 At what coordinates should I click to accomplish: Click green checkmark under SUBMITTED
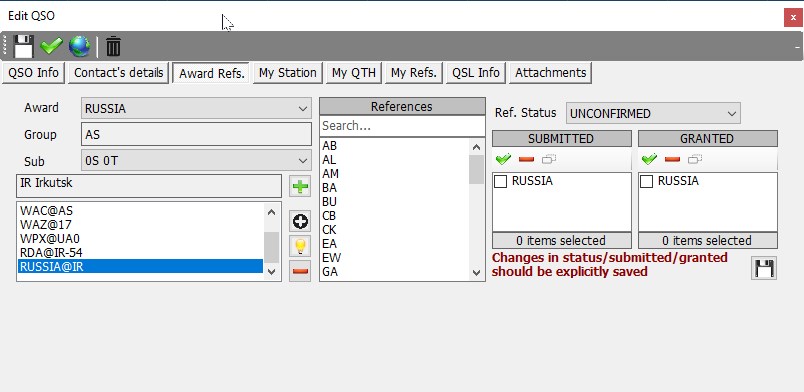coord(504,160)
